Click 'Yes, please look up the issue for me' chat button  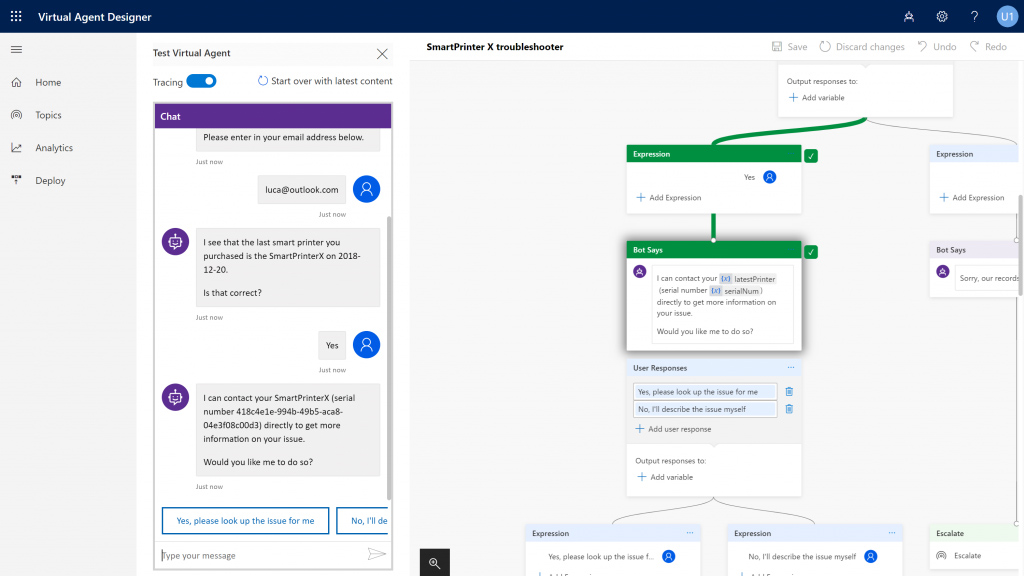click(x=245, y=521)
